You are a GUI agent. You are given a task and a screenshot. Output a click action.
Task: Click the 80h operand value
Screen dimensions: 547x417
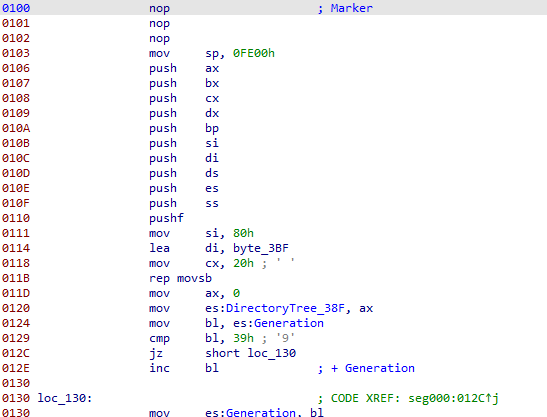point(243,233)
